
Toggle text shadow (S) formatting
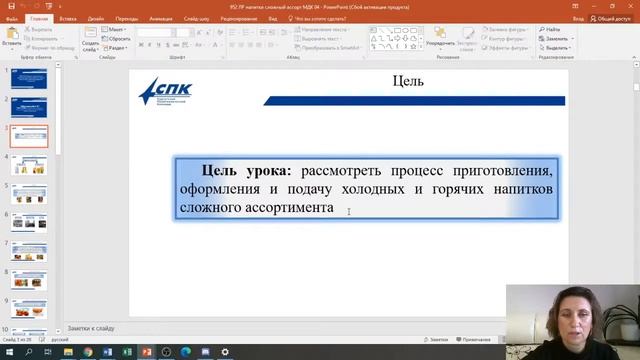tap(167, 45)
